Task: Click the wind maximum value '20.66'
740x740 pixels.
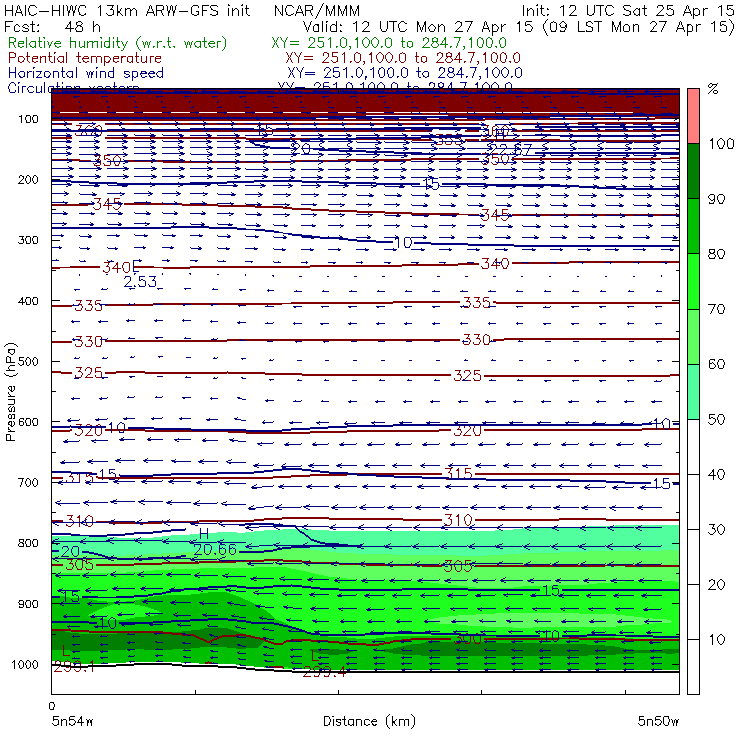Action: pos(215,549)
